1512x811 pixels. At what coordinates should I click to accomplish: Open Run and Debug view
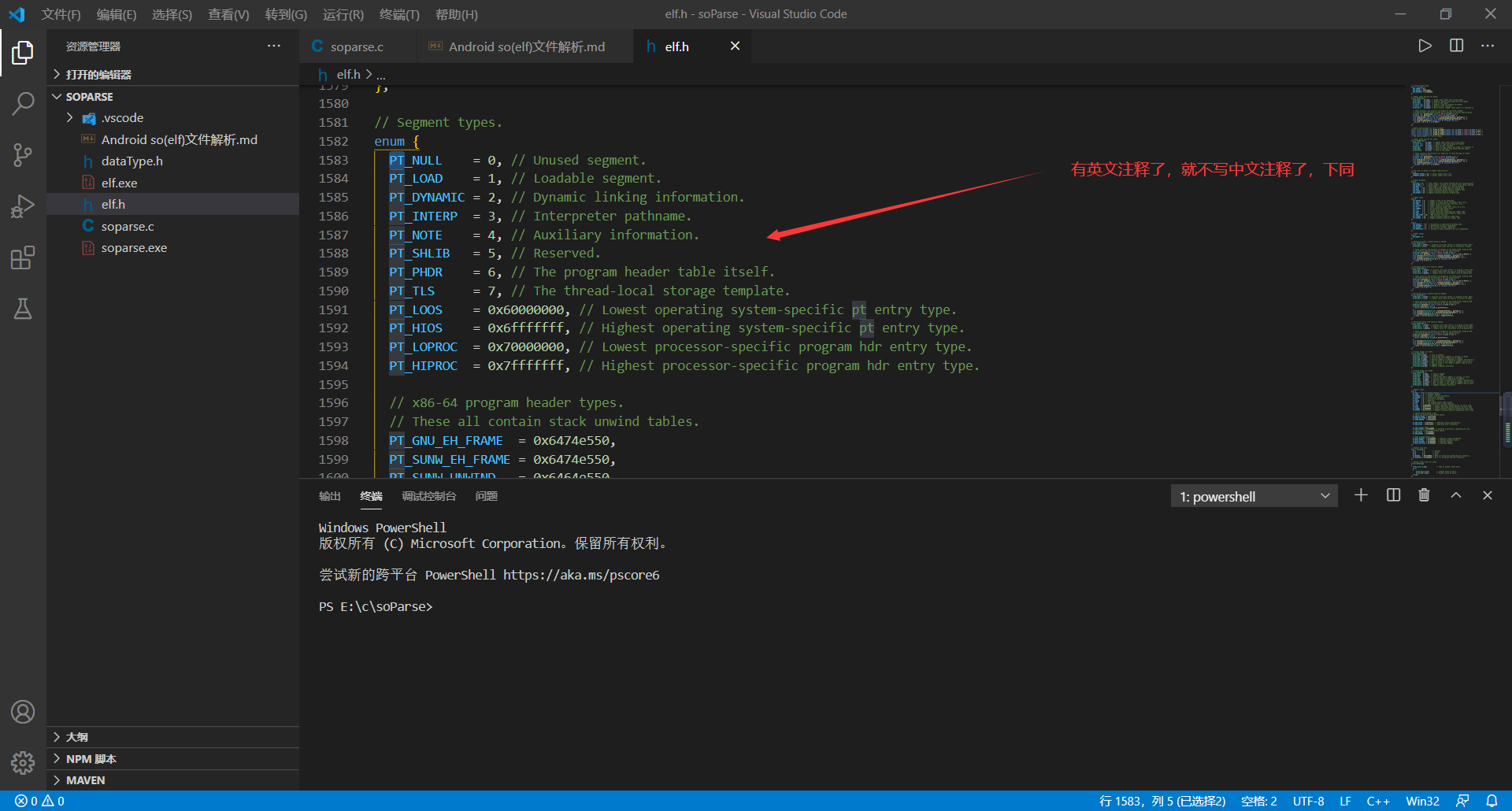(x=23, y=206)
